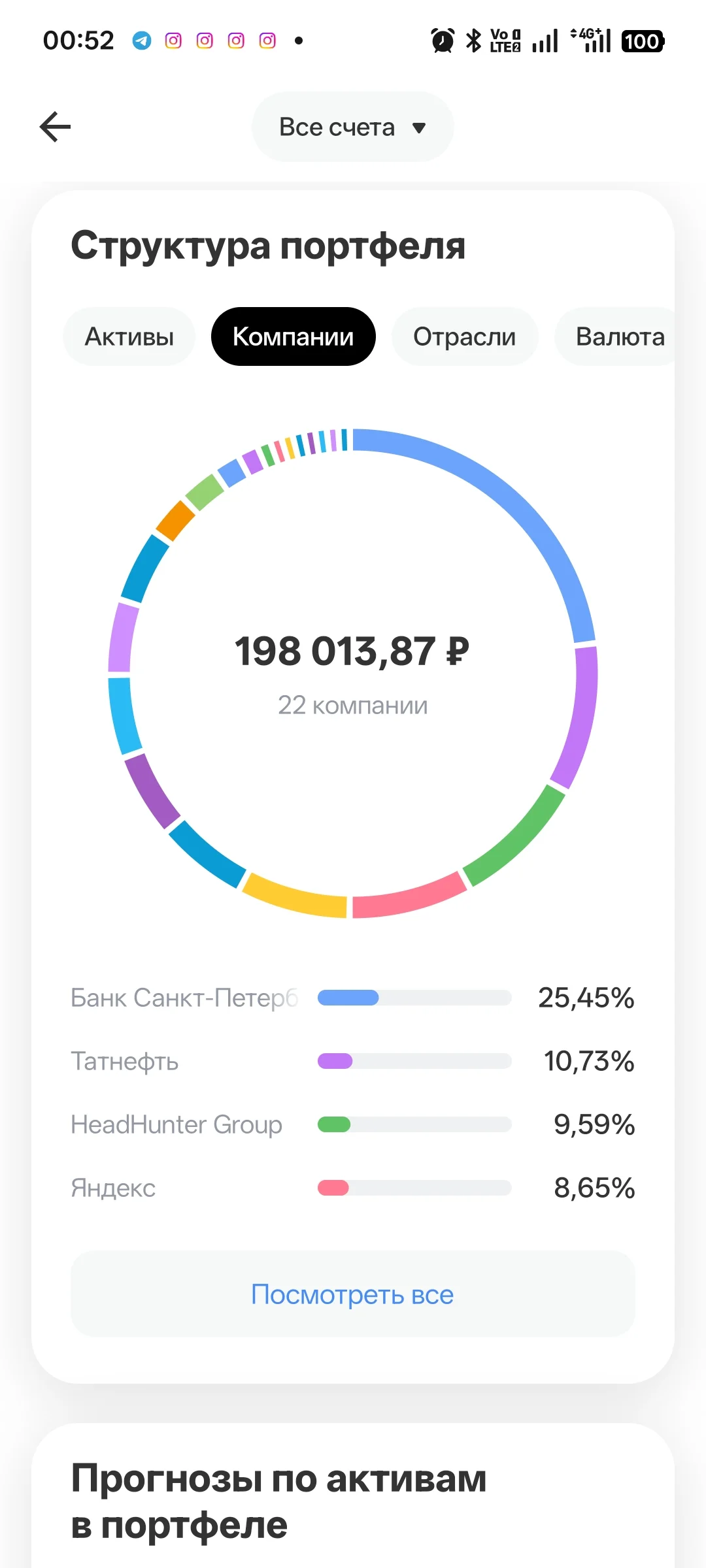The image size is (706, 1568).
Task: Tap the '8,65%' share value
Action: (595, 1188)
